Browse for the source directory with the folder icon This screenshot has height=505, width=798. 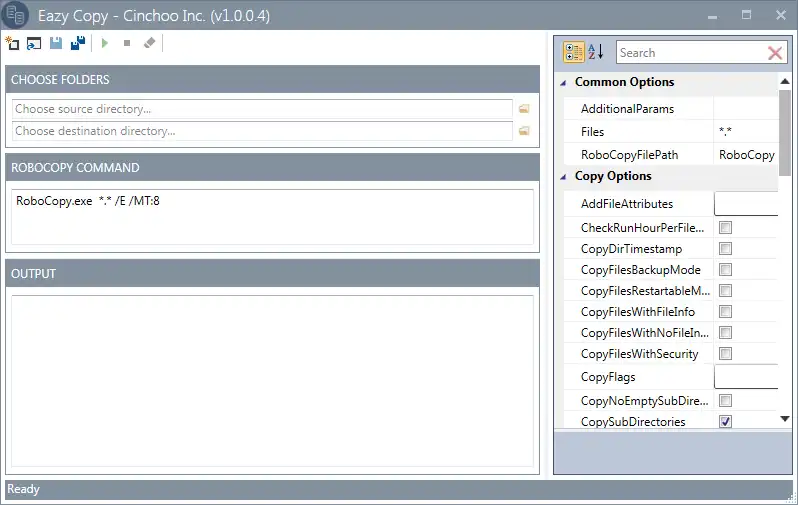524,109
